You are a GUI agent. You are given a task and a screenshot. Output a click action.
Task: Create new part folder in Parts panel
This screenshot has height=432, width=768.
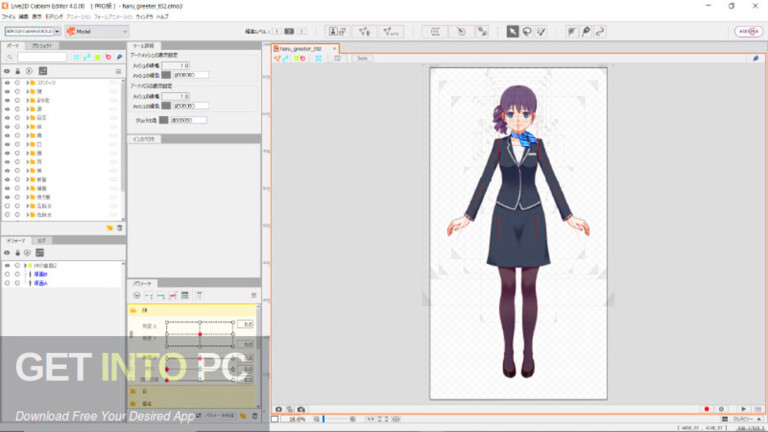click(x=110, y=228)
